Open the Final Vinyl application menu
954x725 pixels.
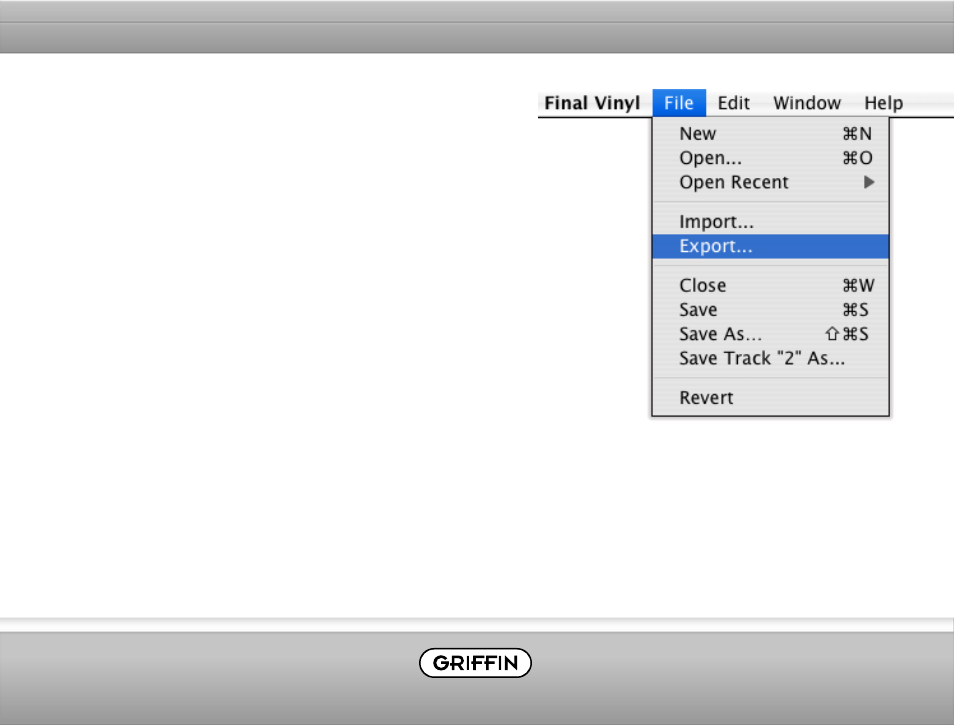coord(591,103)
